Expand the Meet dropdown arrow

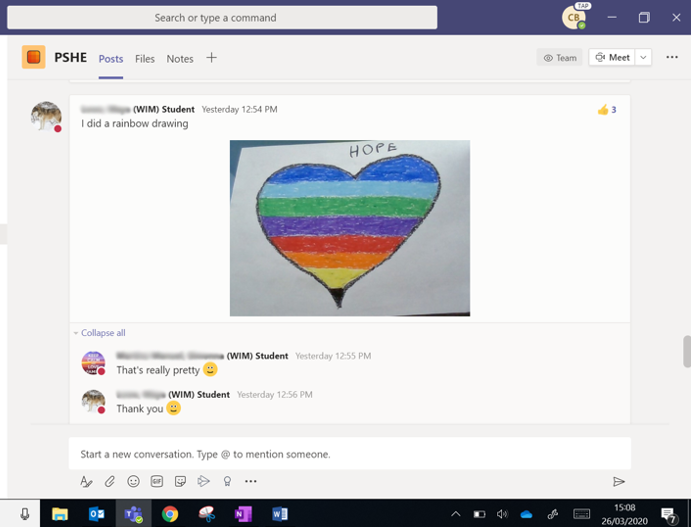643,57
